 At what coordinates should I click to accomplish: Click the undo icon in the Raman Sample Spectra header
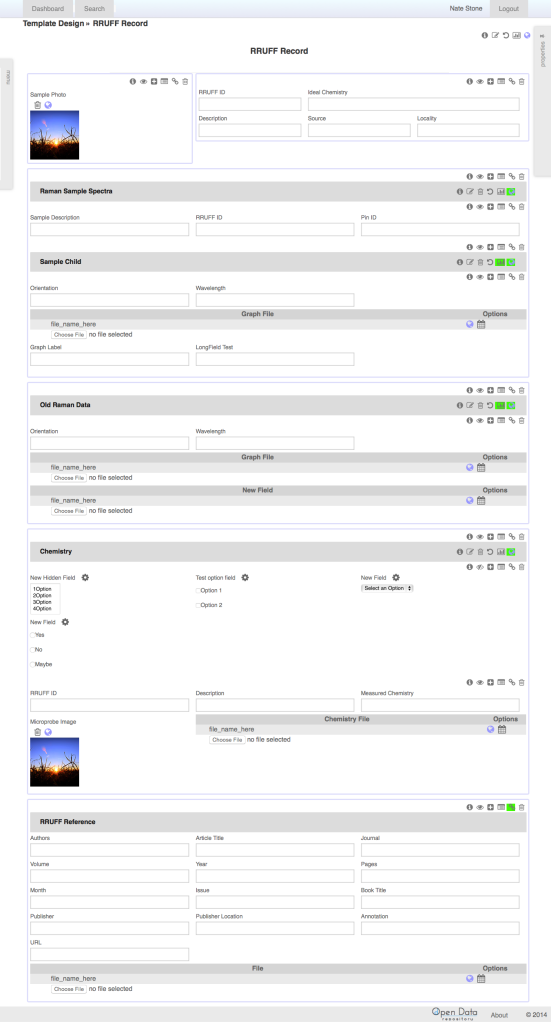tap(490, 192)
